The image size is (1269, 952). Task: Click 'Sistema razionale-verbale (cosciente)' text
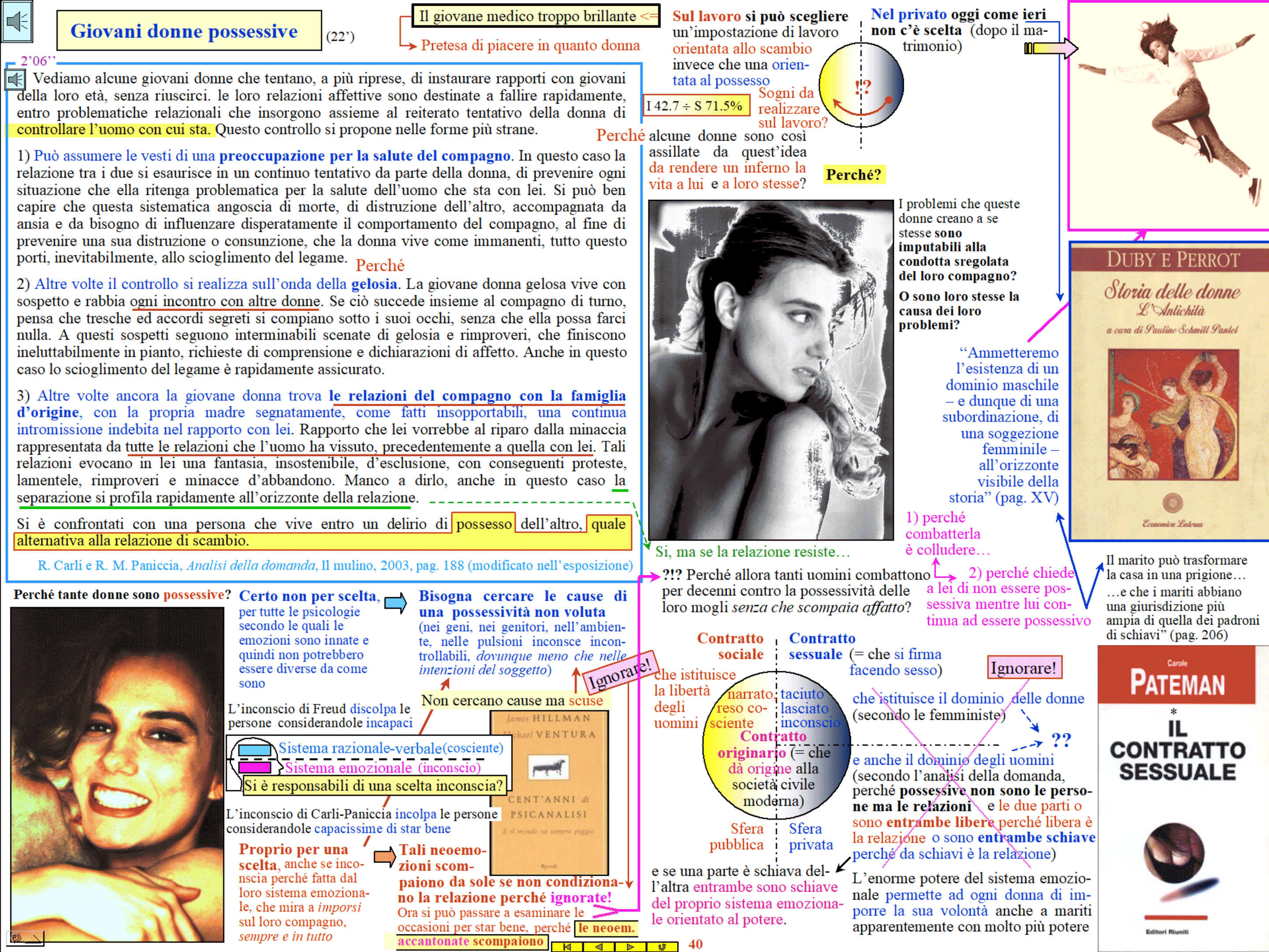pos(391,748)
